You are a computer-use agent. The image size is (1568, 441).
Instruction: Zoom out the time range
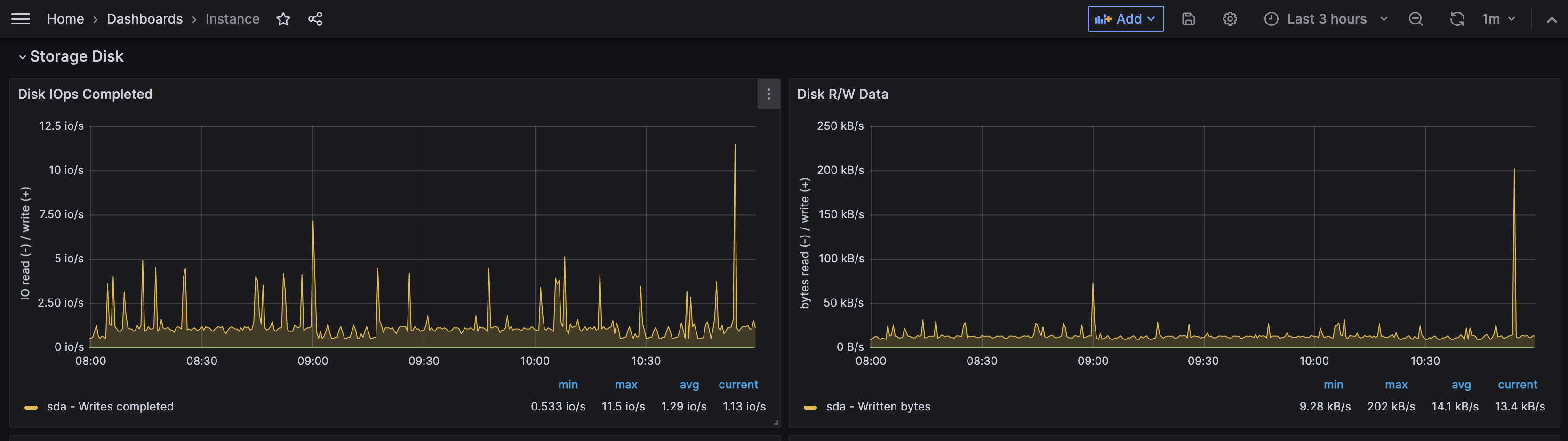click(x=1416, y=19)
